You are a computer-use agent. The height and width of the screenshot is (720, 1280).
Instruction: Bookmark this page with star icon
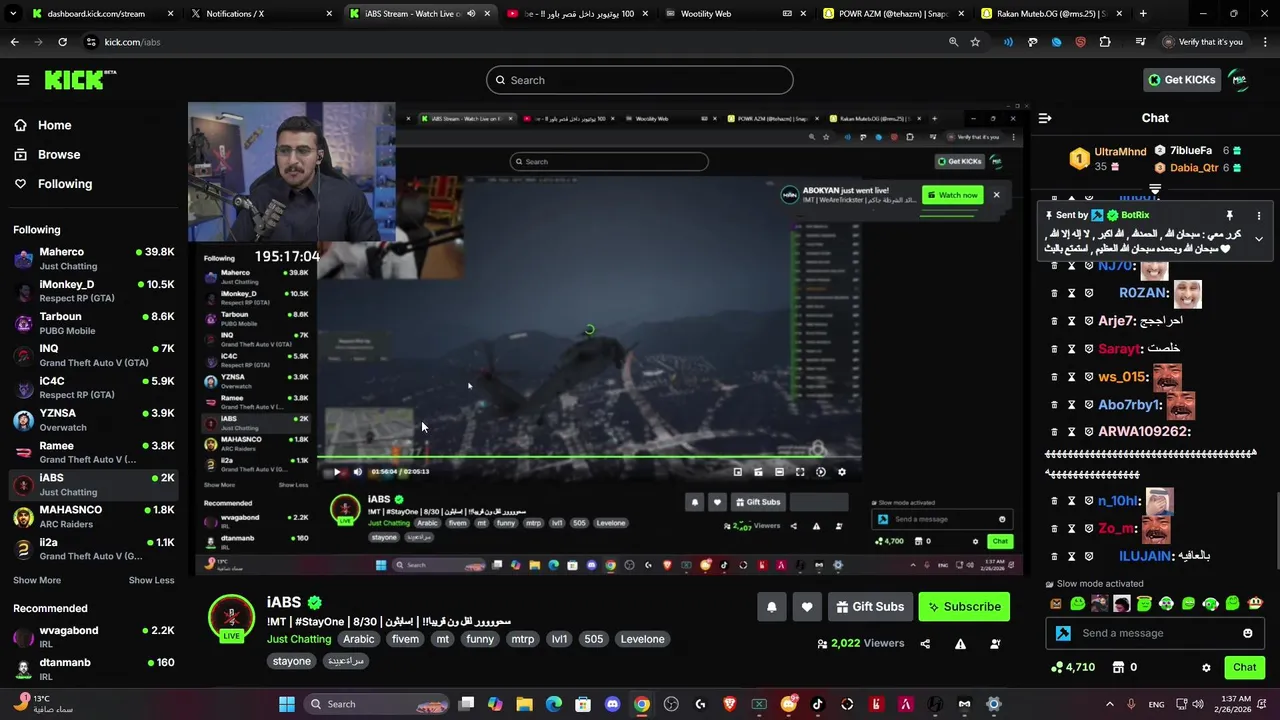(975, 42)
